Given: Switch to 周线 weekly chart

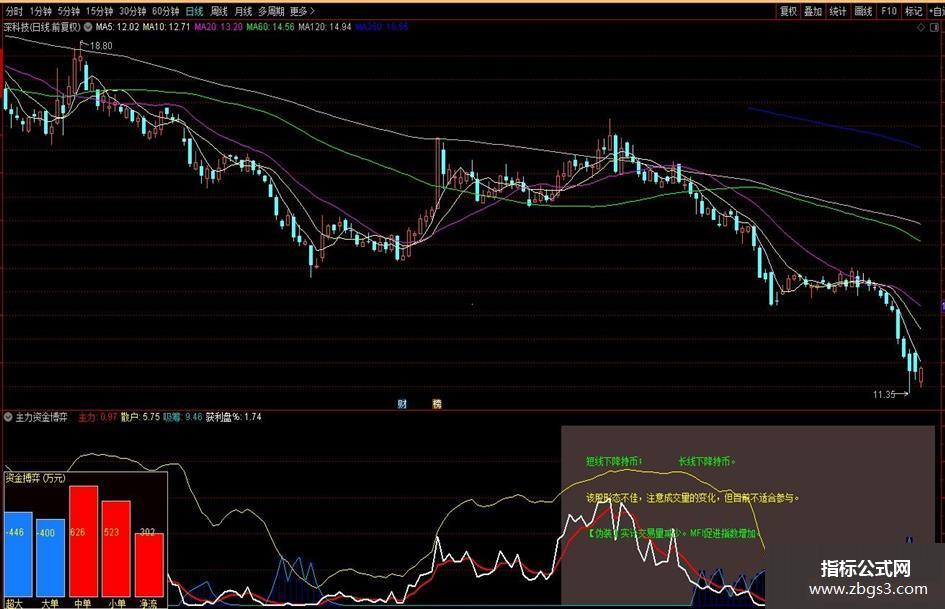Looking at the screenshot, I should (x=219, y=11).
